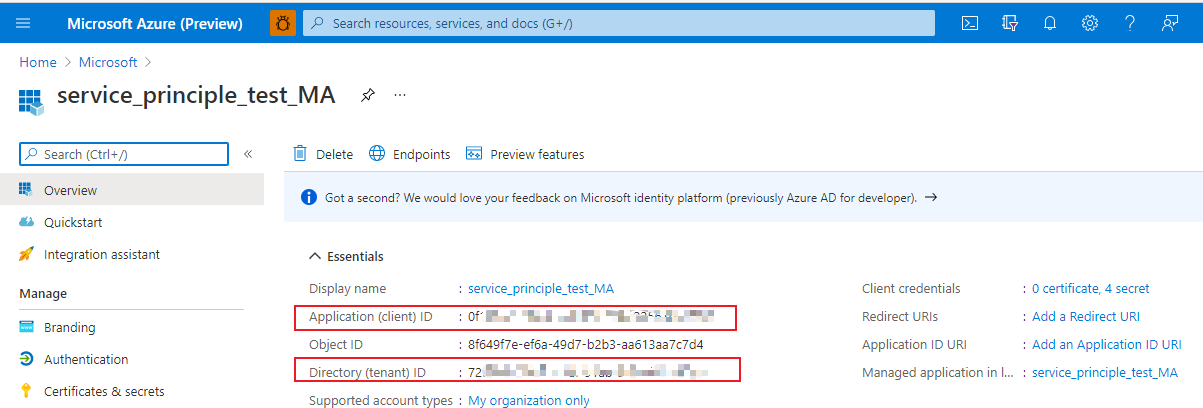Click the Add a Redirect URI link

(x=1086, y=316)
